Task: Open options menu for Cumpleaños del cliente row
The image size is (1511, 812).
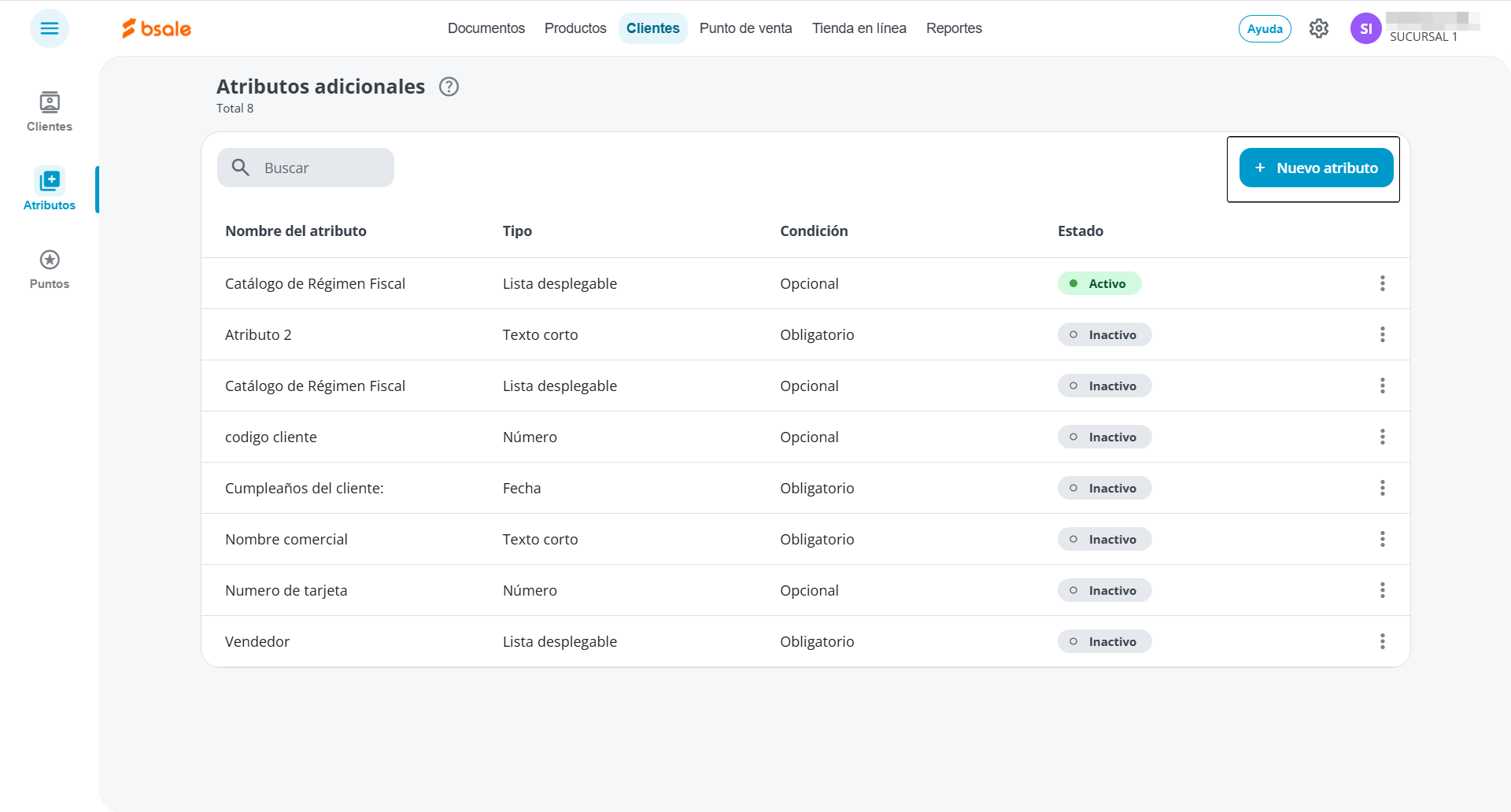Action: pos(1383,488)
